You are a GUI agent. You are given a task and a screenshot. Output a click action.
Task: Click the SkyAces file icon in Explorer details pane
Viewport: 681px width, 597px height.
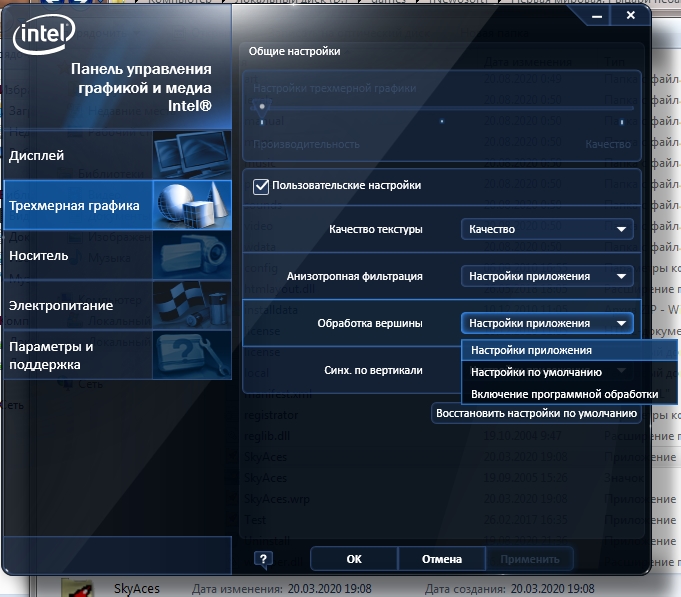tap(77, 588)
